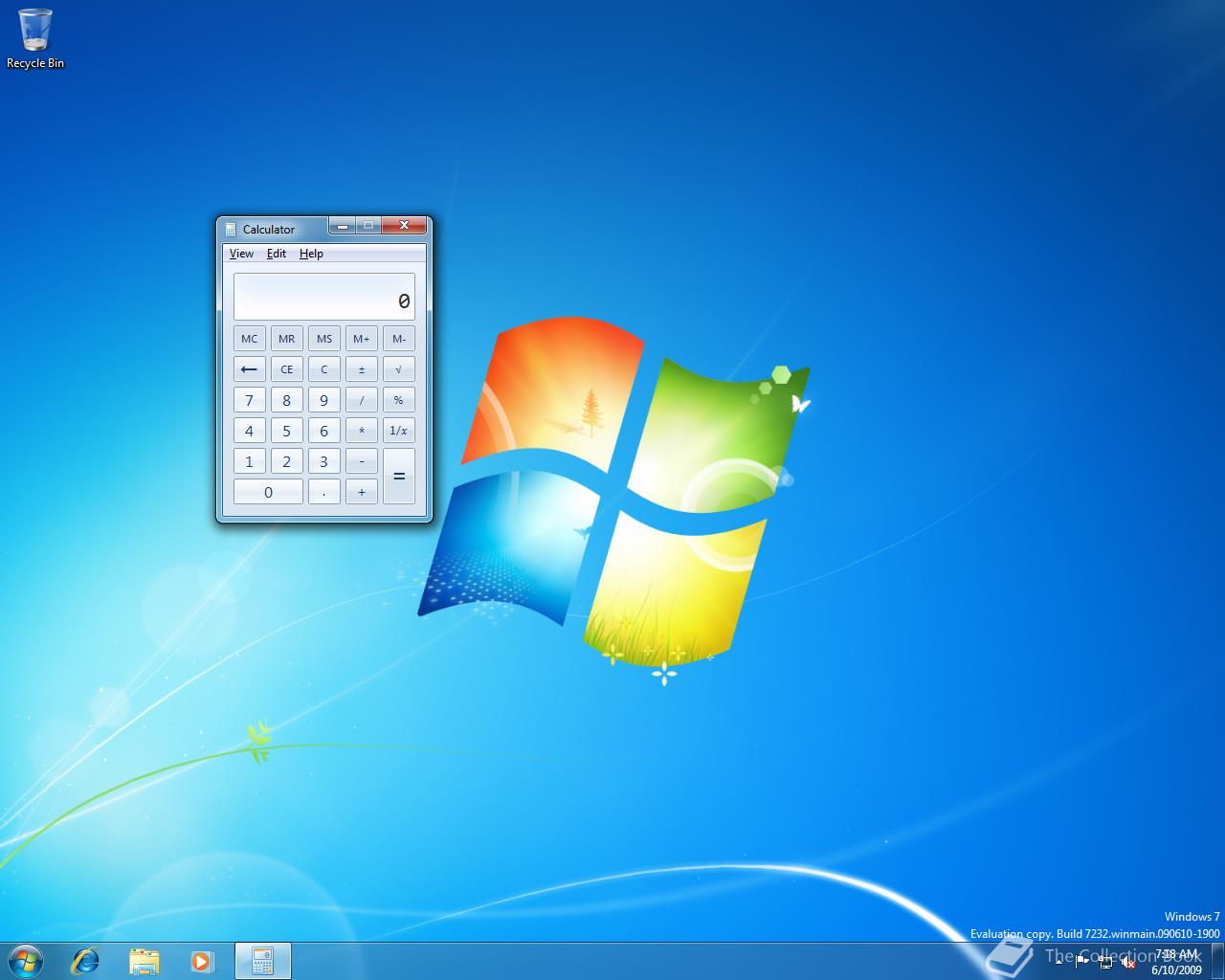
Task: Click the Show desktop button
Action: 1217,961
